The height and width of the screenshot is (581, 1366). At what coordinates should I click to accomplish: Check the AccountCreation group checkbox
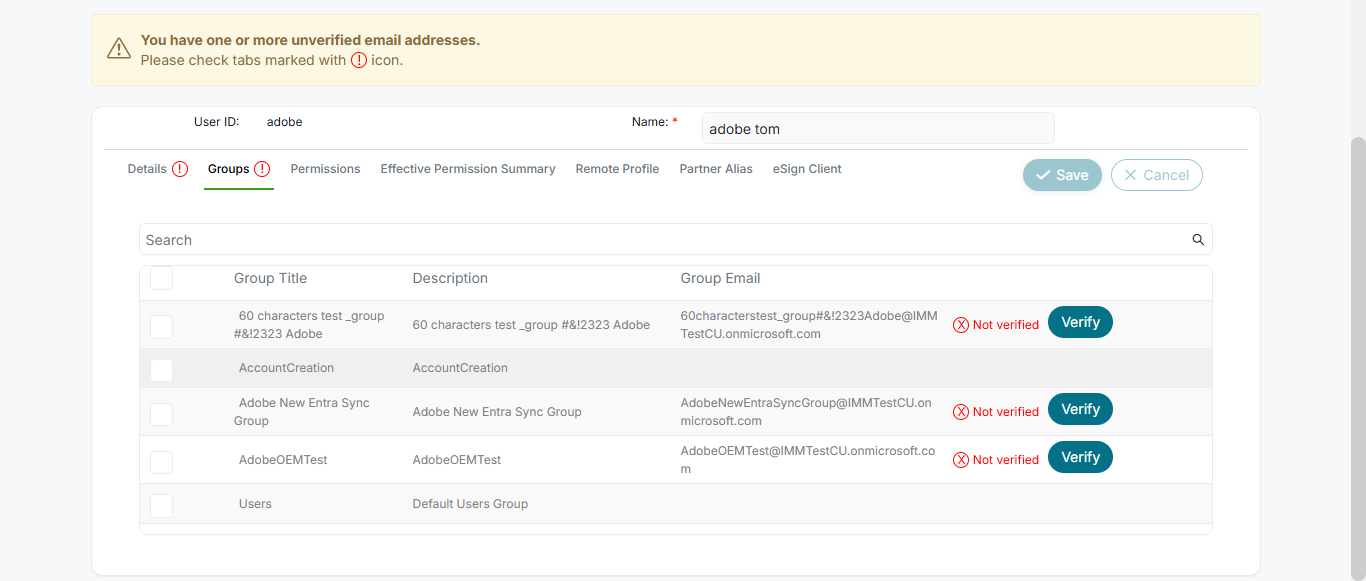(161, 370)
